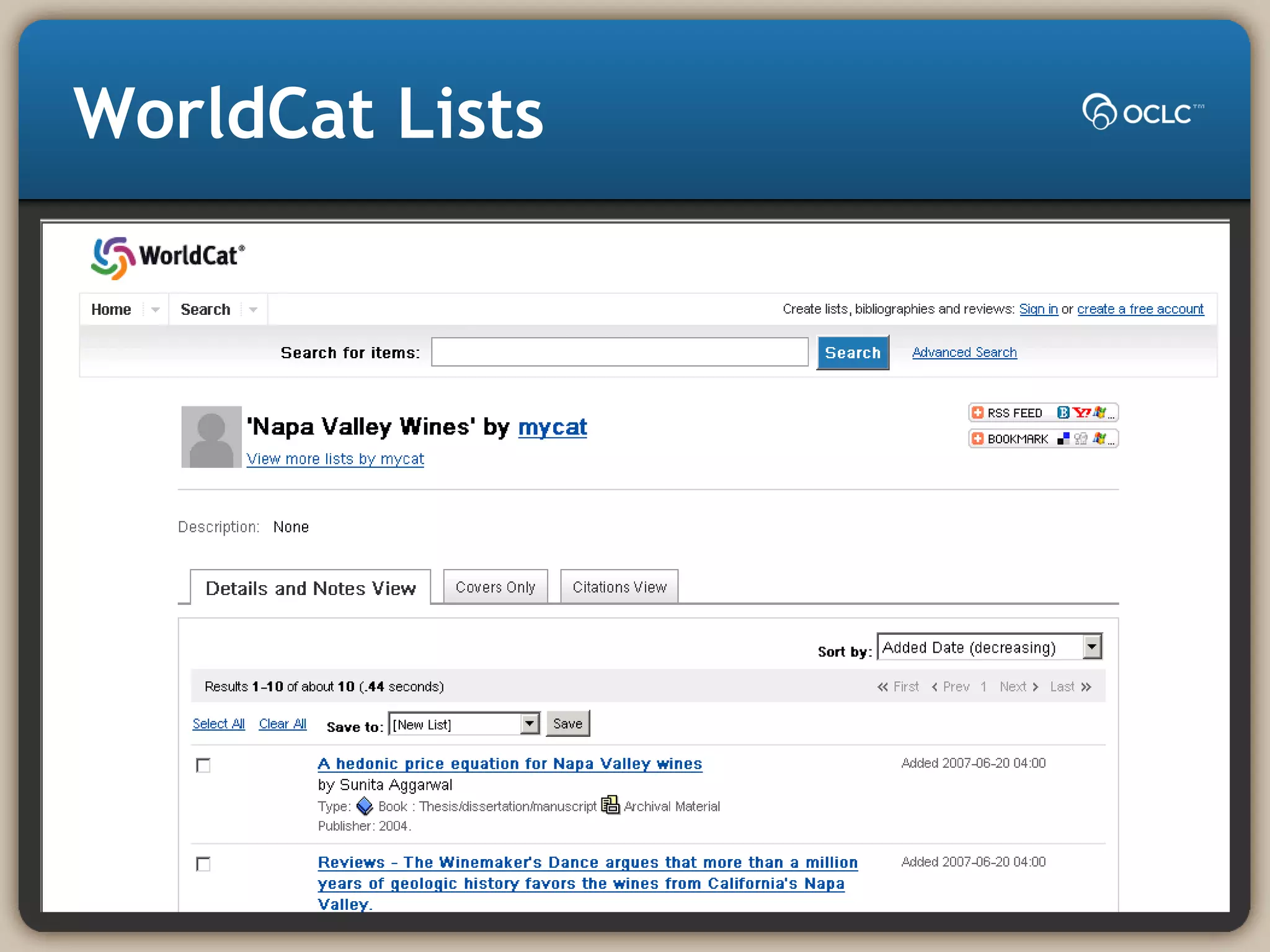Click the double-arrow Last page icon
Image resolution: width=1270 pixels, height=952 pixels.
1086,687
